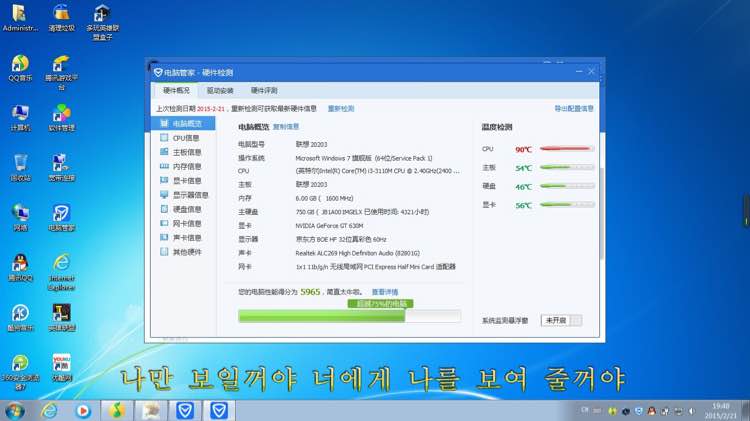Click the hardware window's vertical scrollbar
Viewport: 750px width, 421px height.
602,213
